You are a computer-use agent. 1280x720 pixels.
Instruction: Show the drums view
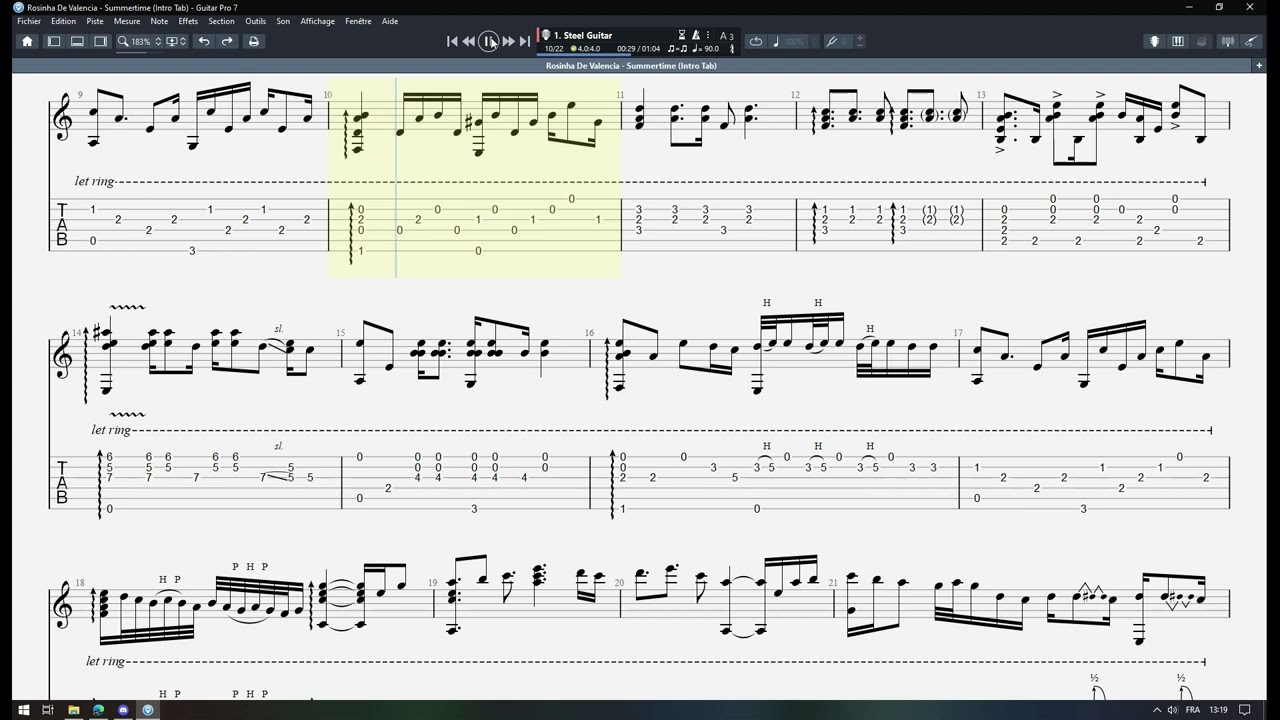tap(1202, 41)
